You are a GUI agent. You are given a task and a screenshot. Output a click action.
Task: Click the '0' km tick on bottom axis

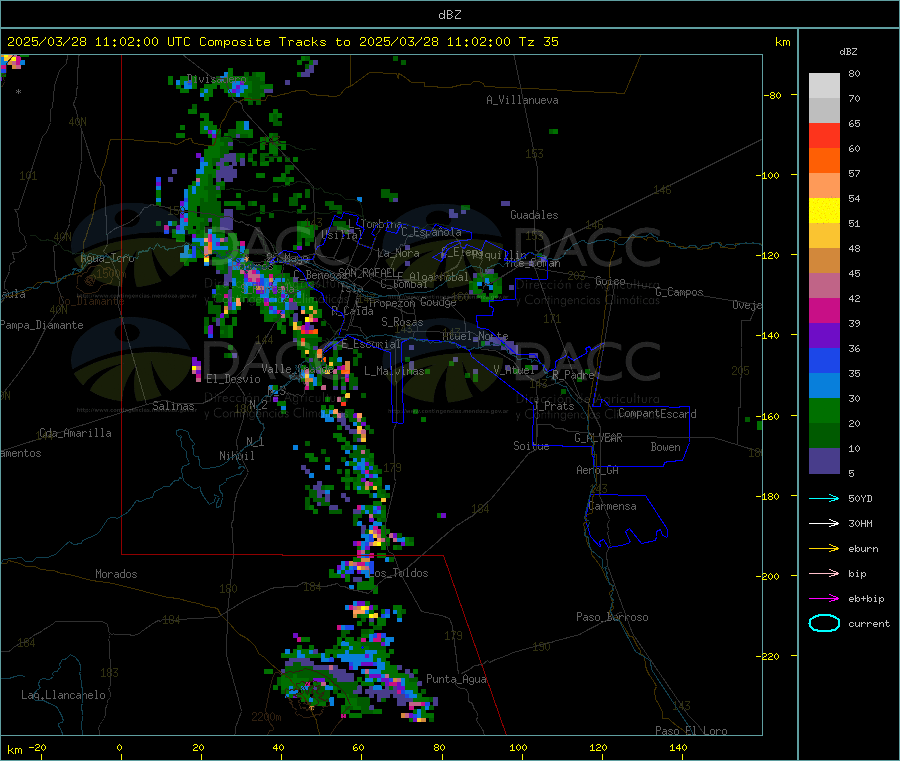(x=119, y=747)
